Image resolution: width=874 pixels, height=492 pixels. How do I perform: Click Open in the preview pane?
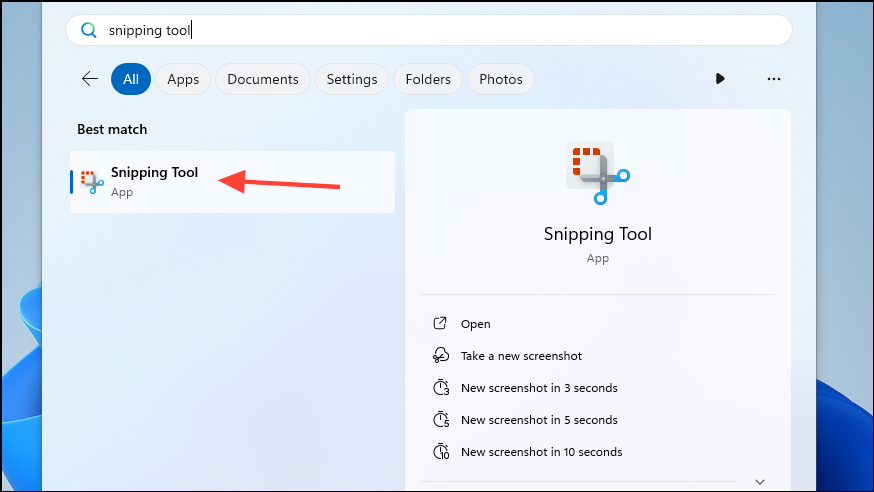(475, 324)
